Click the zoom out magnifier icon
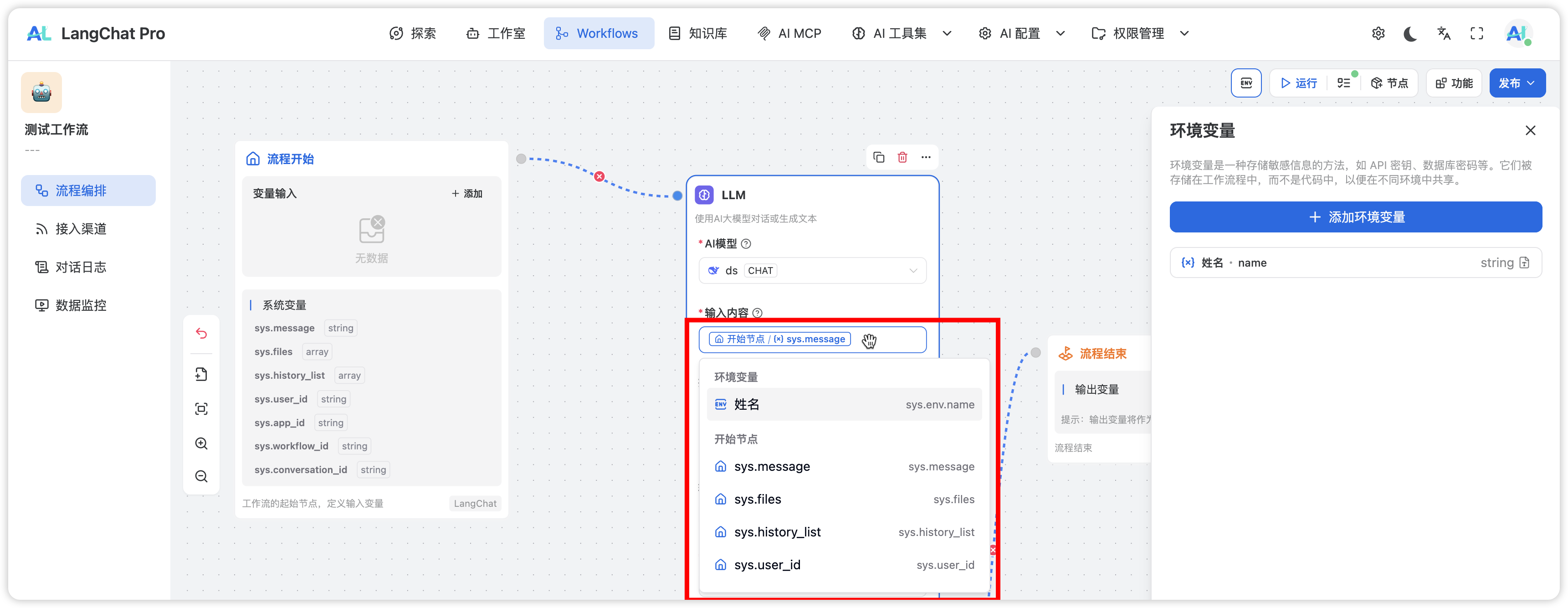This screenshot has width=1568, height=608. 201,476
